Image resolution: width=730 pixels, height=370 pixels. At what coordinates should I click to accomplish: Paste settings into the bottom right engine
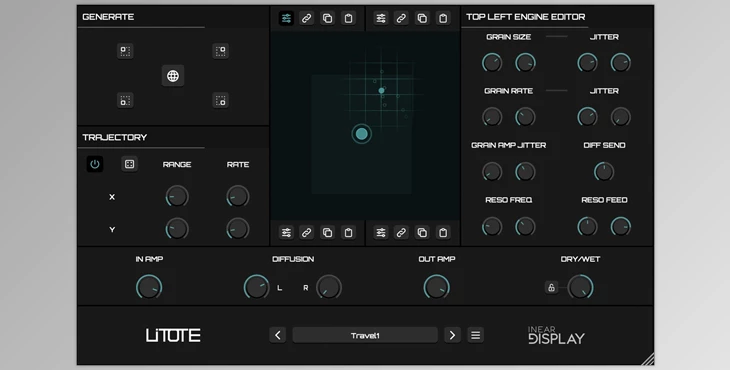(443, 232)
